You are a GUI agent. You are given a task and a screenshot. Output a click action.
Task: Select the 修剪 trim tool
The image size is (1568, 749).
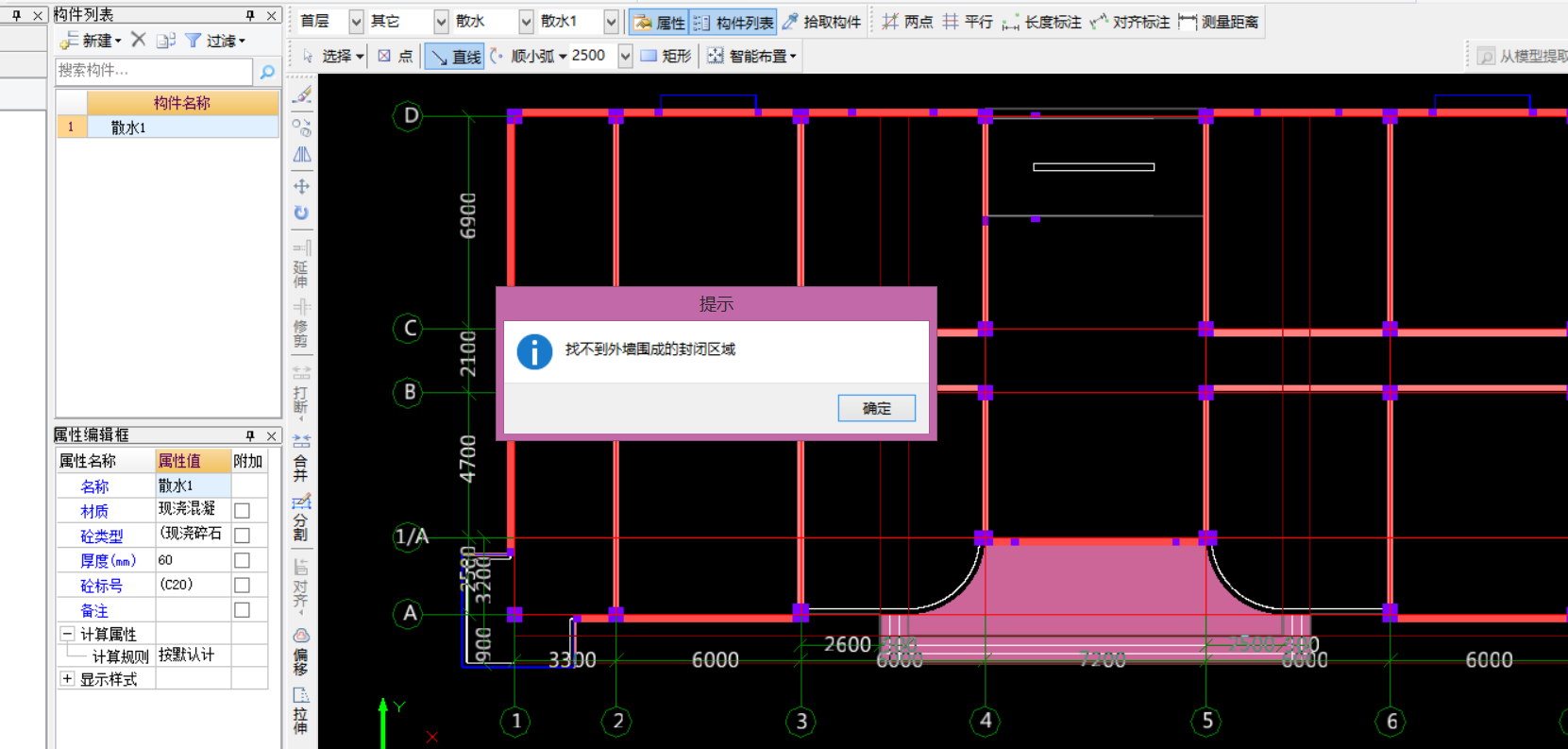pyautogui.click(x=301, y=323)
